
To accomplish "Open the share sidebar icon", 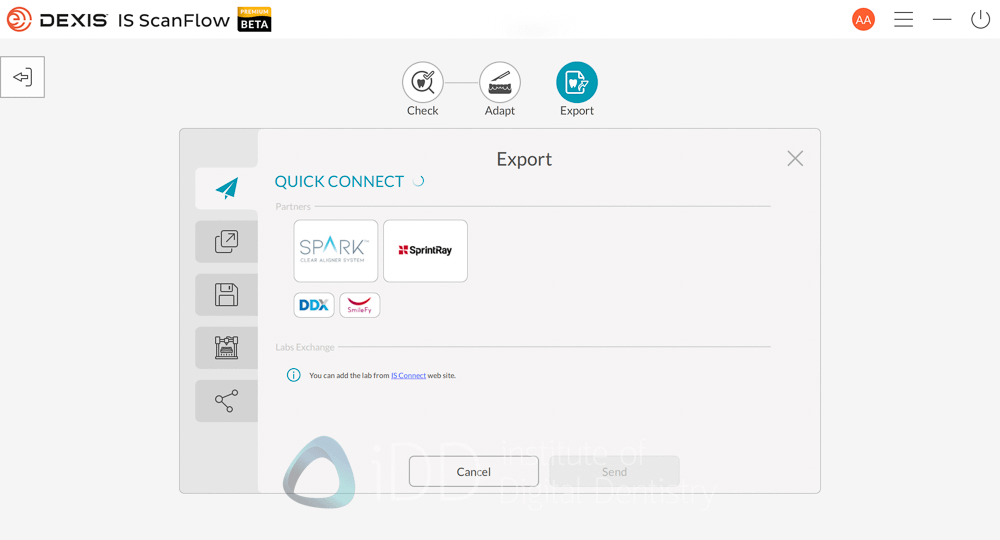I will [x=227, y=401].
